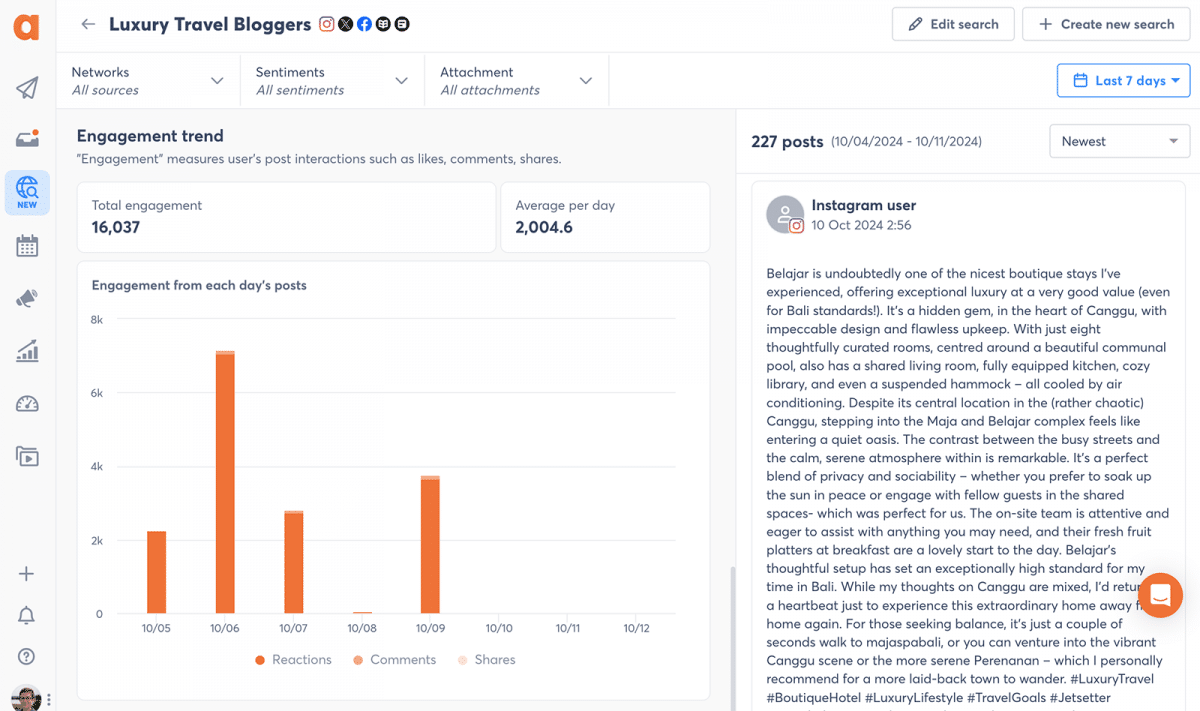Open the Newest sort dropdown
Image resolution: width=1200 pixels, height=711 pixels.
pyautogui.click(x=1119, y=141)
